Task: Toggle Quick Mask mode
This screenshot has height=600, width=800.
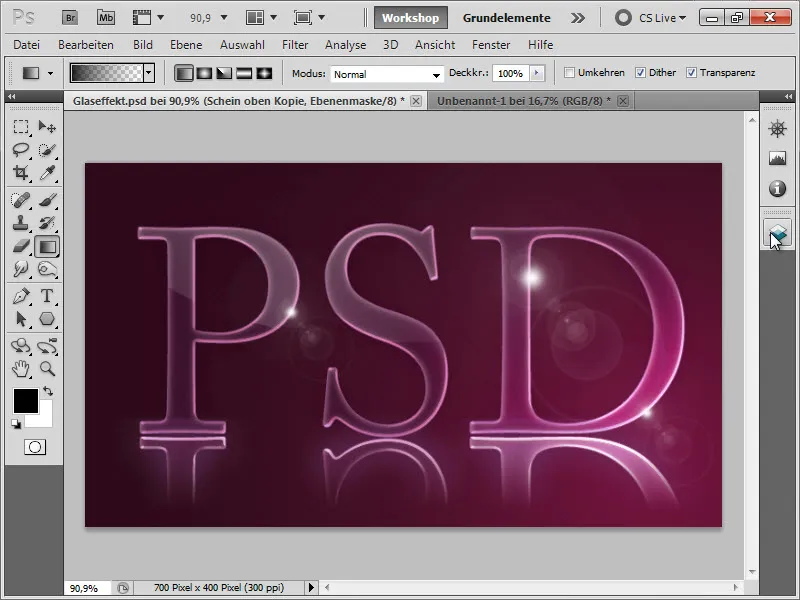Action: coord(35,447)
